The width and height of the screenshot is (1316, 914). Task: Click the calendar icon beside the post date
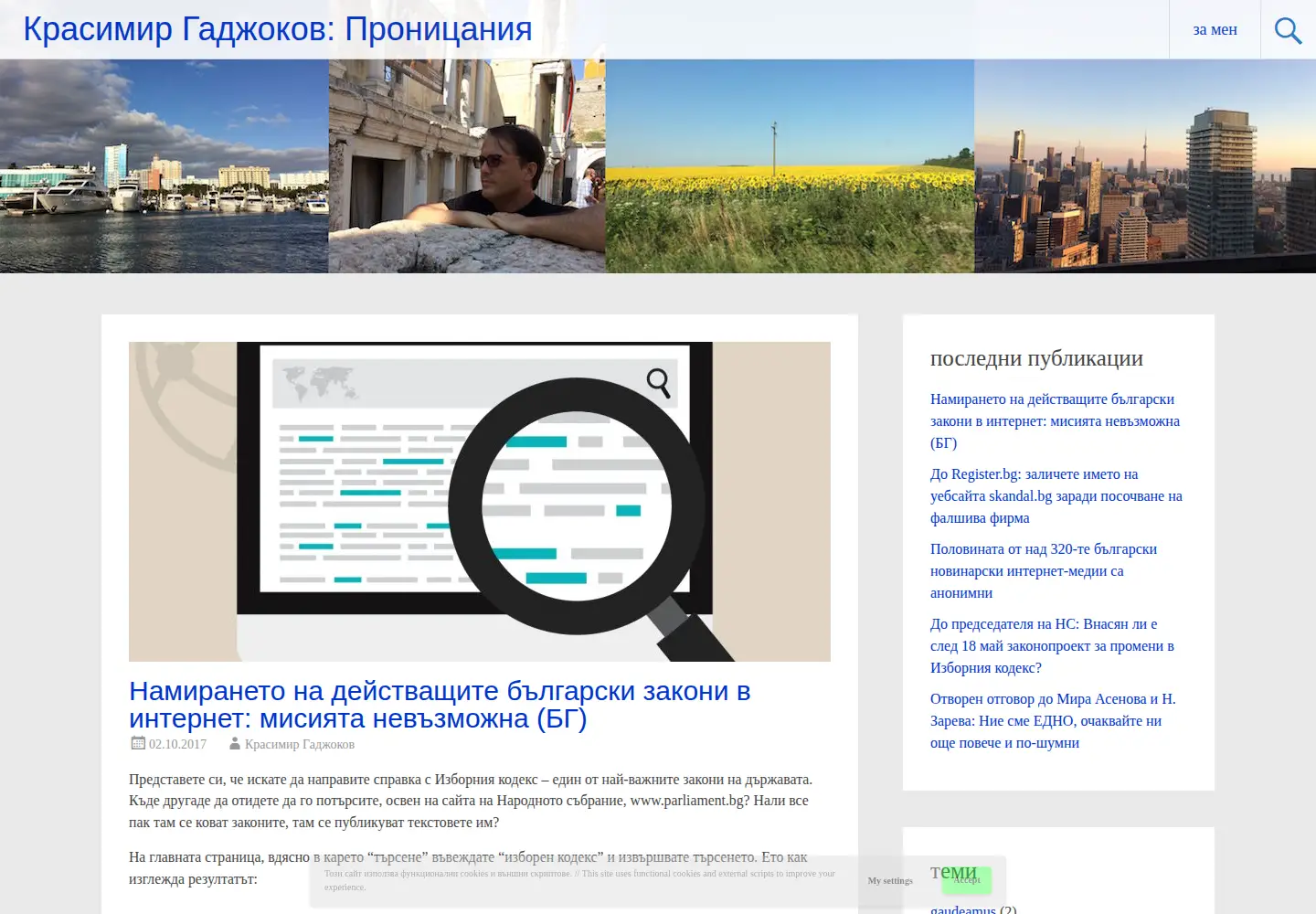pos(138,743)
